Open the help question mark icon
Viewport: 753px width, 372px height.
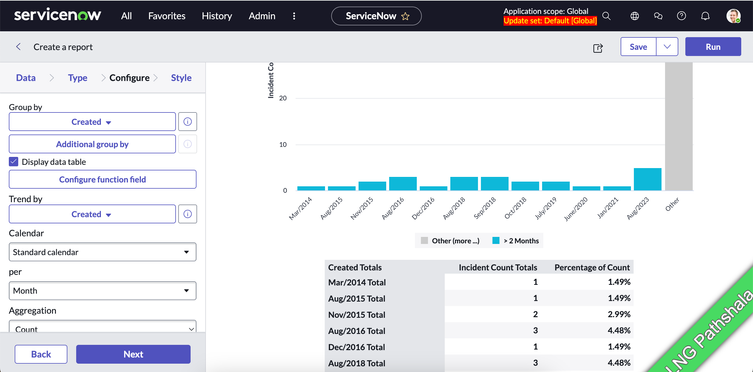[x=681, y=16]
